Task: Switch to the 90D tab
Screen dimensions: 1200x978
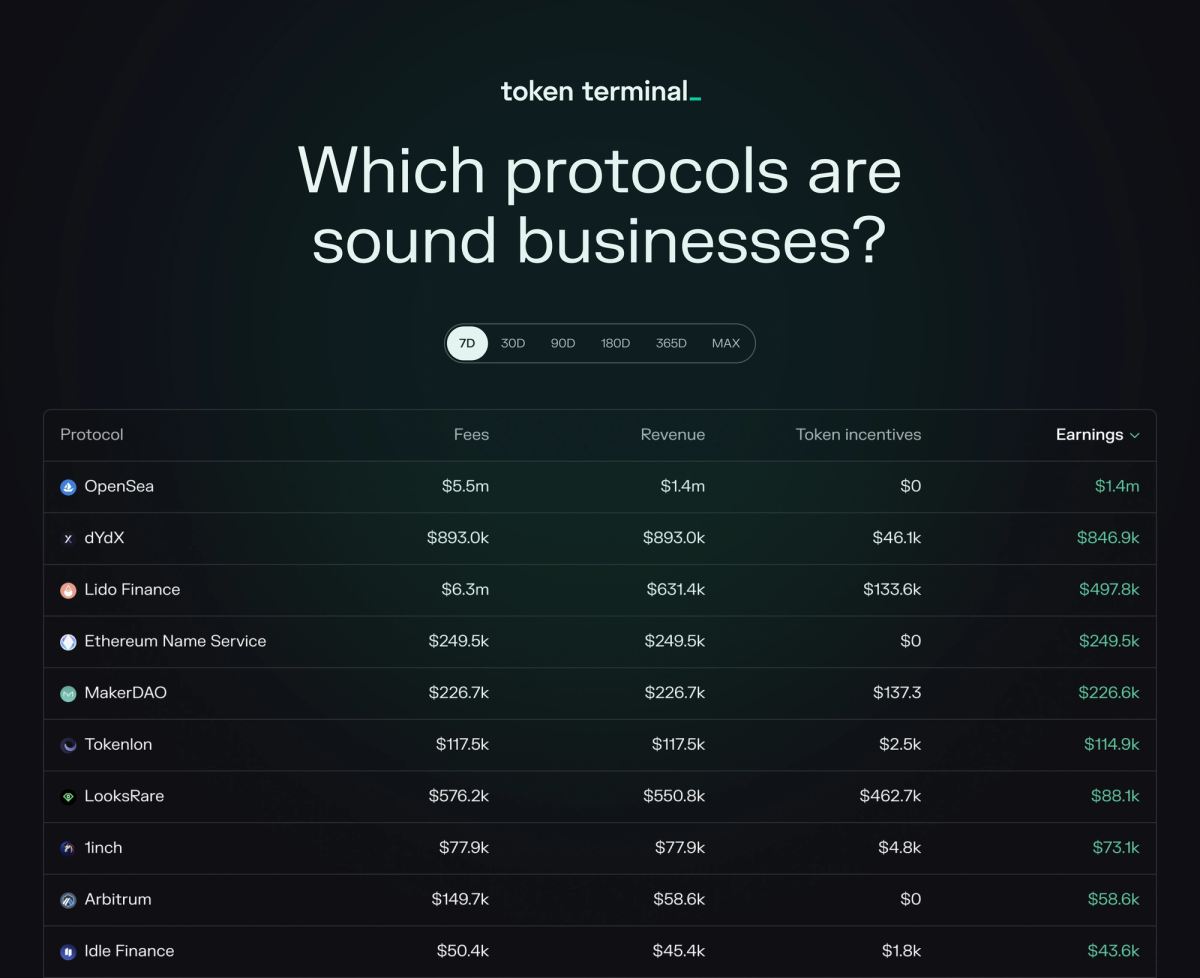Action: (562, 343)
